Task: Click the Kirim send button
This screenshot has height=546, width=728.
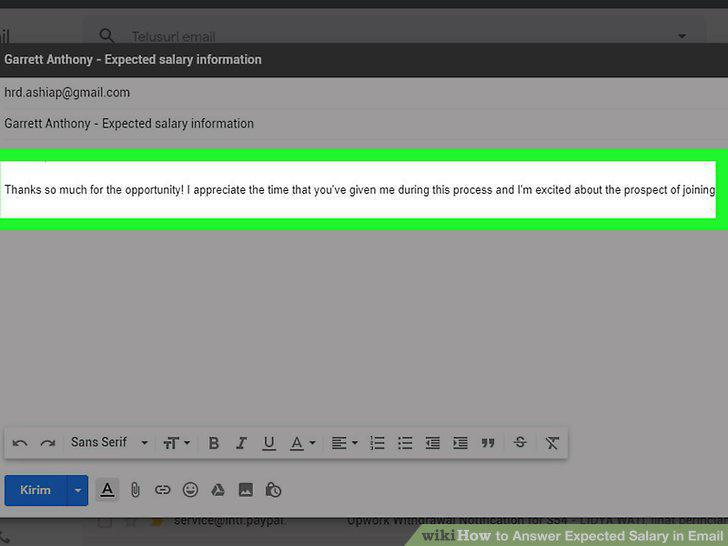Action: point(35,490)
